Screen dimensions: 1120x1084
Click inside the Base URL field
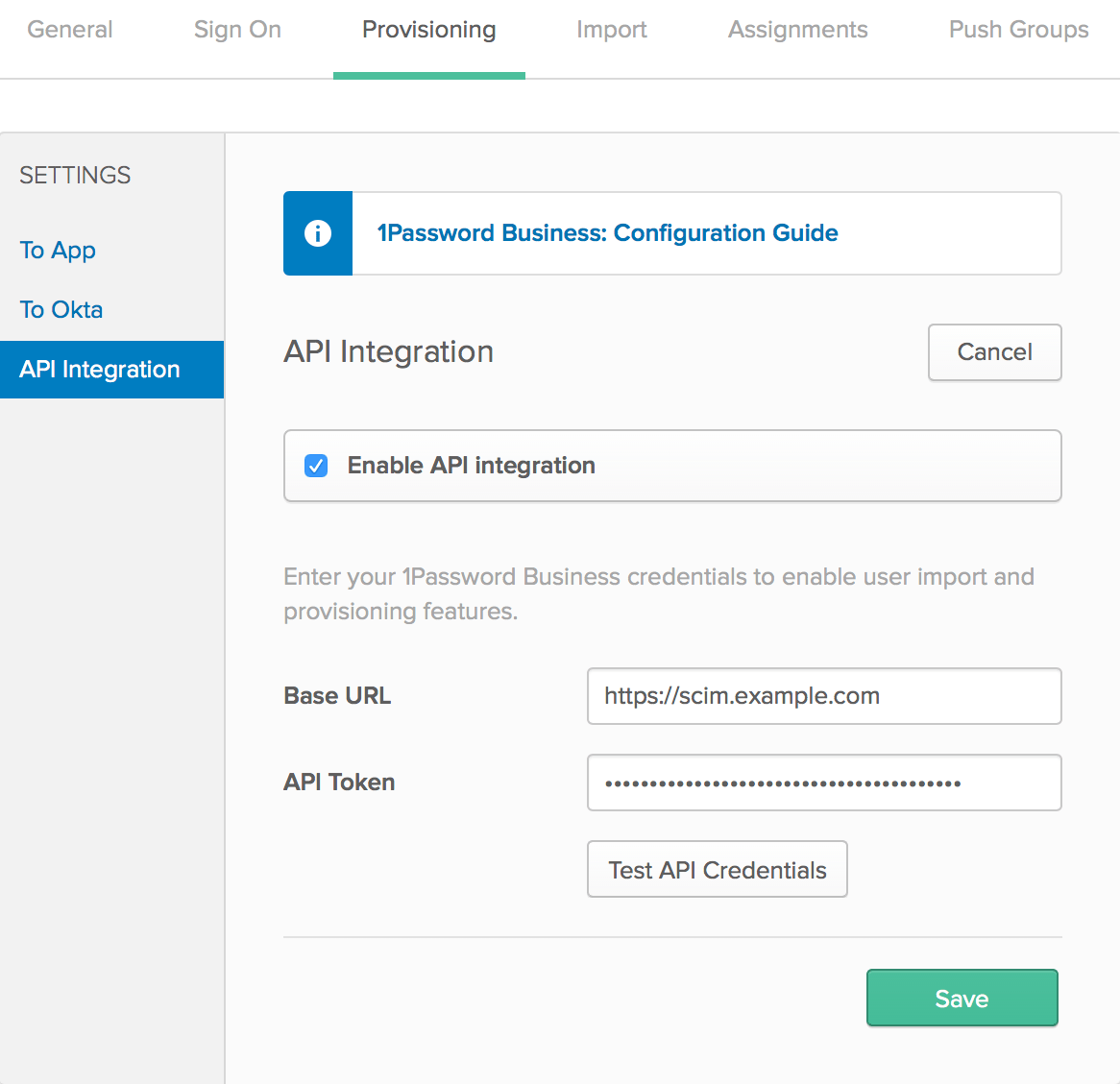824,696
